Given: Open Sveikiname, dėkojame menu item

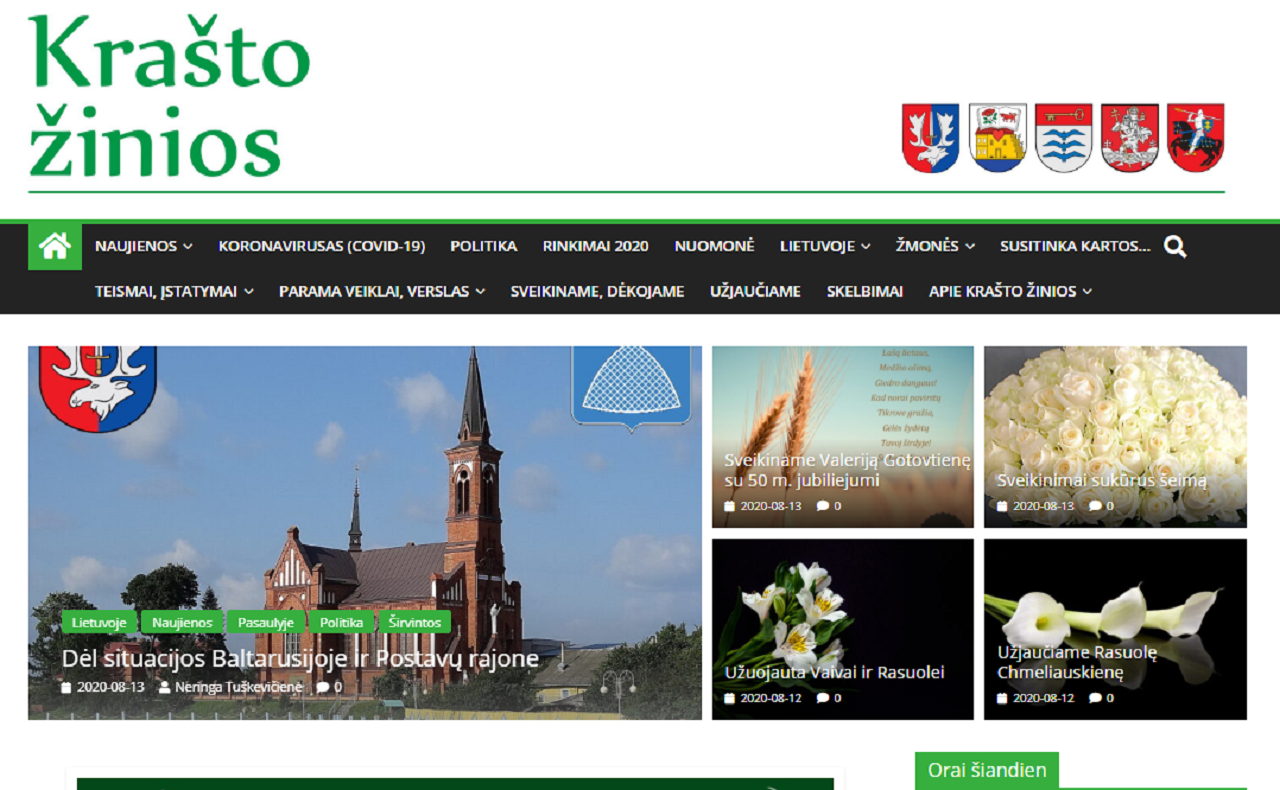Looking at the screenshot, I should (x=597, y=291).
